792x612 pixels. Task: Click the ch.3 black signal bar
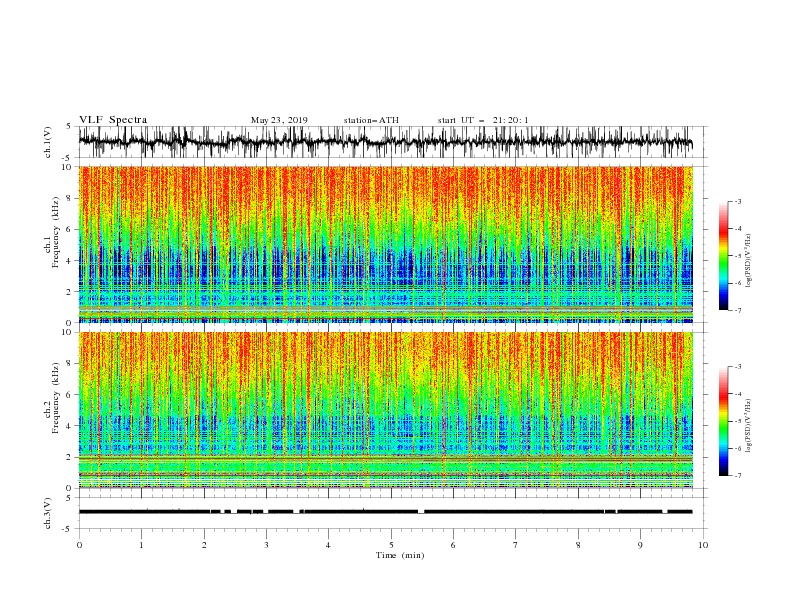[386, 512]
